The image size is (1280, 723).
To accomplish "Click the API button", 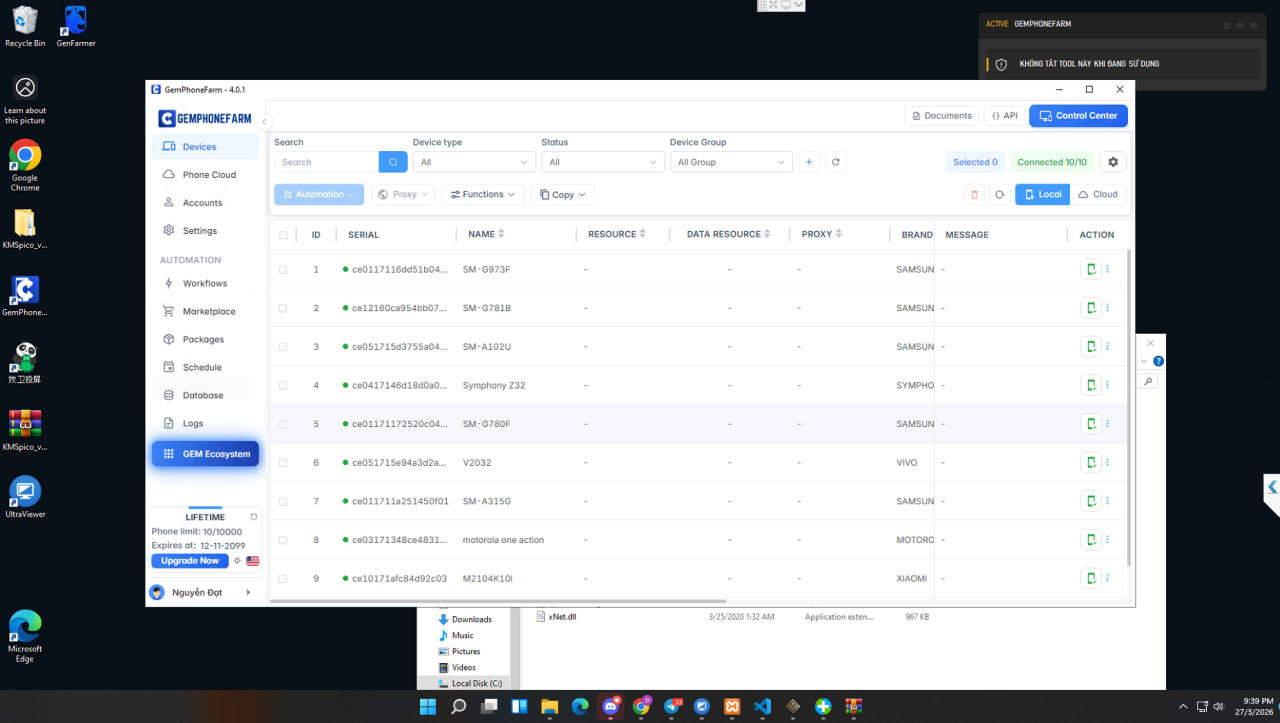I will [1004, 116].
